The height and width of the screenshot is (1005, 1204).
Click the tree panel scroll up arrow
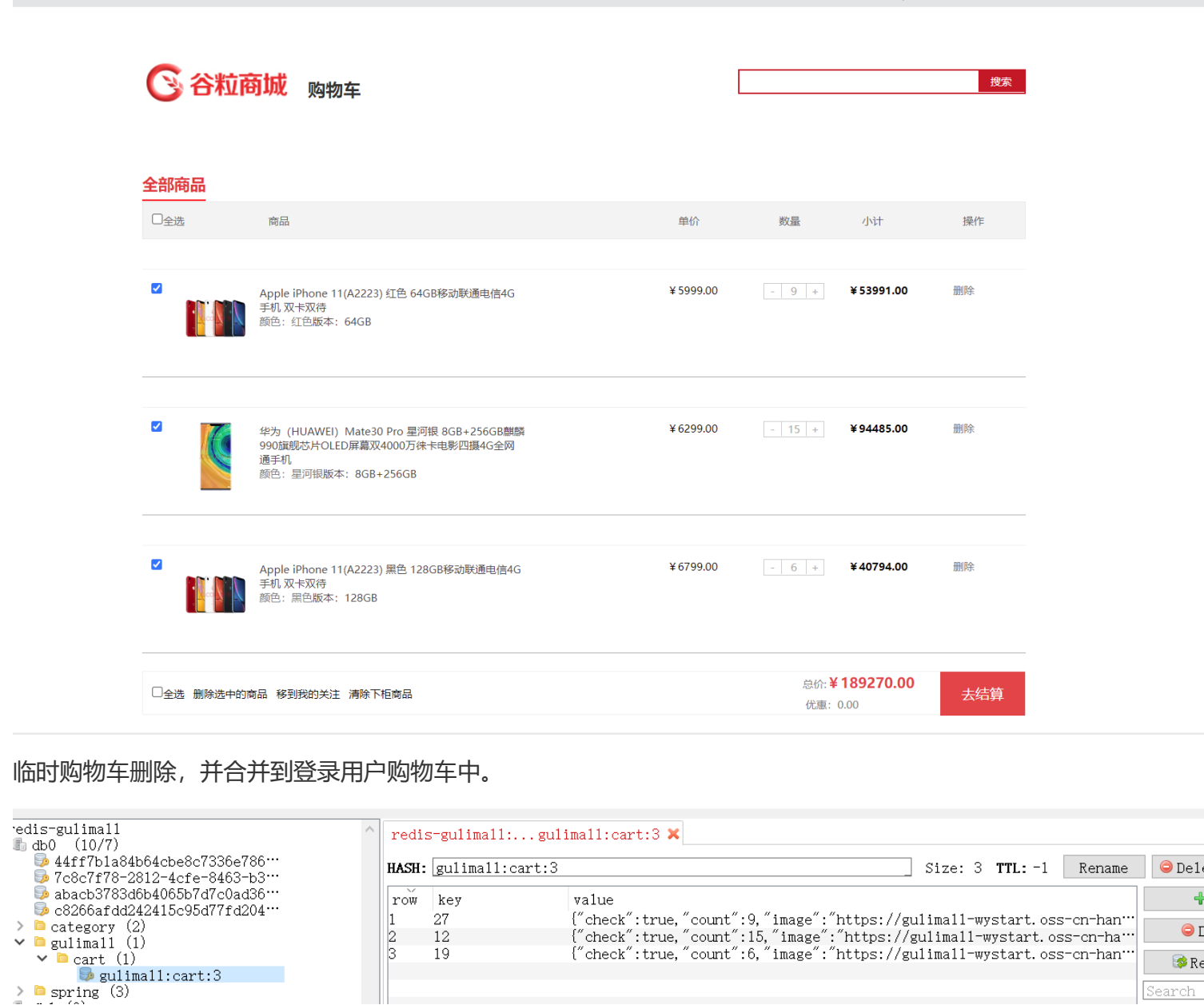click(370, 829)
